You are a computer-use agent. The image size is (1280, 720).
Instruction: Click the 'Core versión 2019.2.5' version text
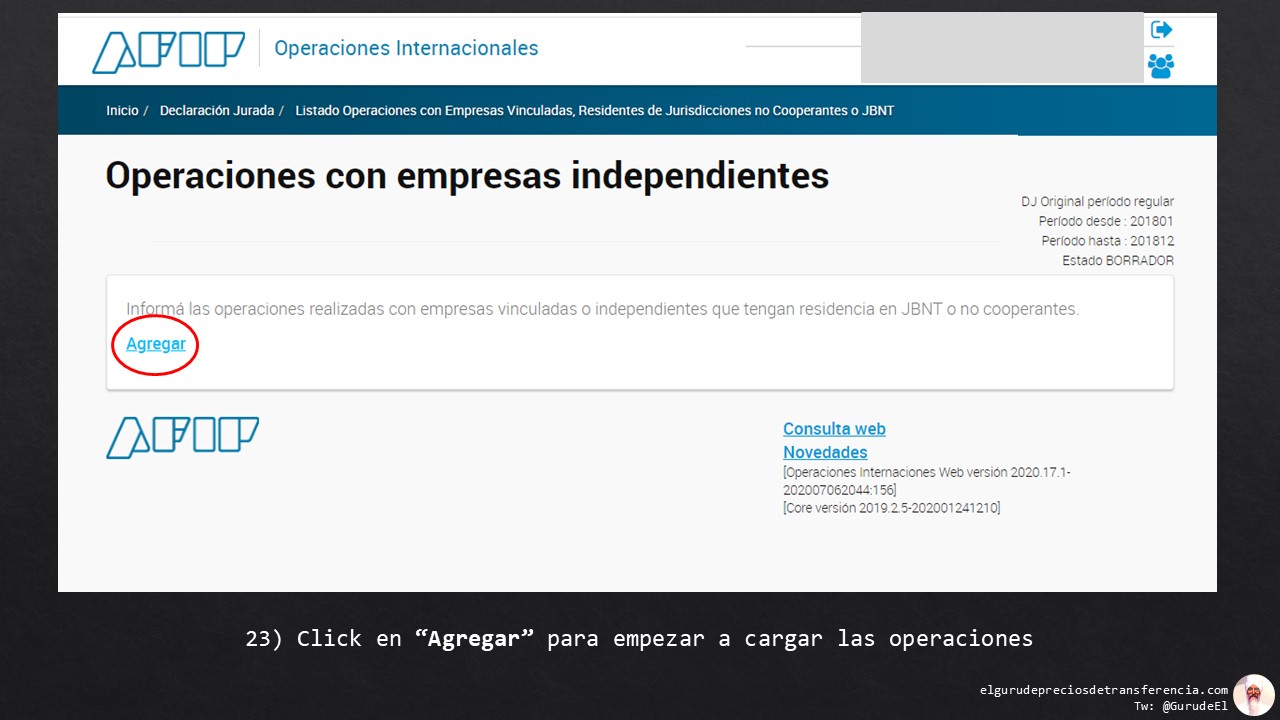coord(891,507)
